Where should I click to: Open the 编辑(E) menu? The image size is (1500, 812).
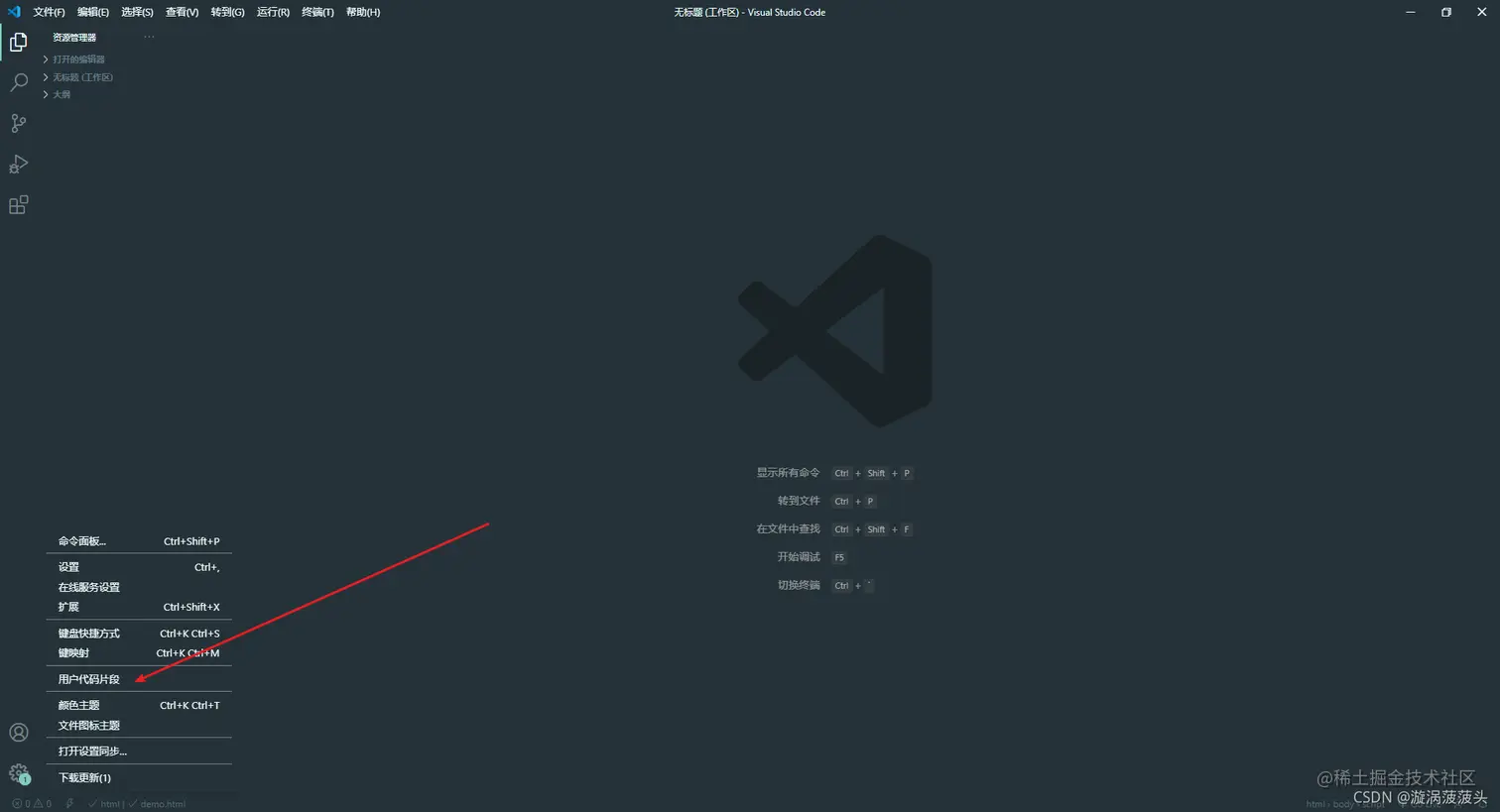pos(93,12)
